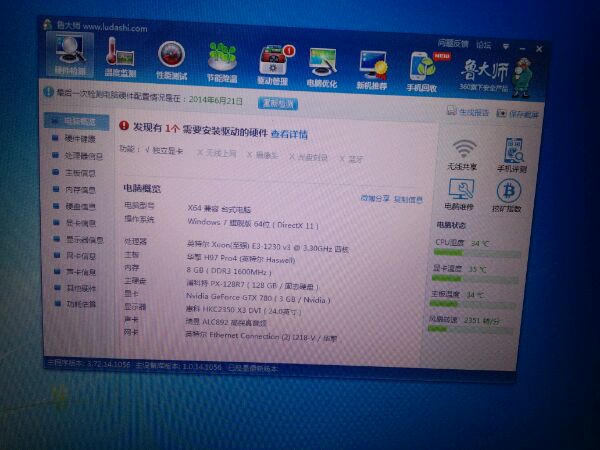Open 节能降温 energy saving section
The image size is (600, 450).
(x=222, y=62)
